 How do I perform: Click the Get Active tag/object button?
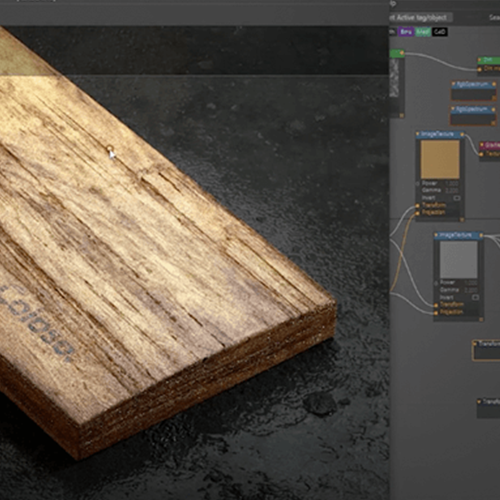coord(421,17)
